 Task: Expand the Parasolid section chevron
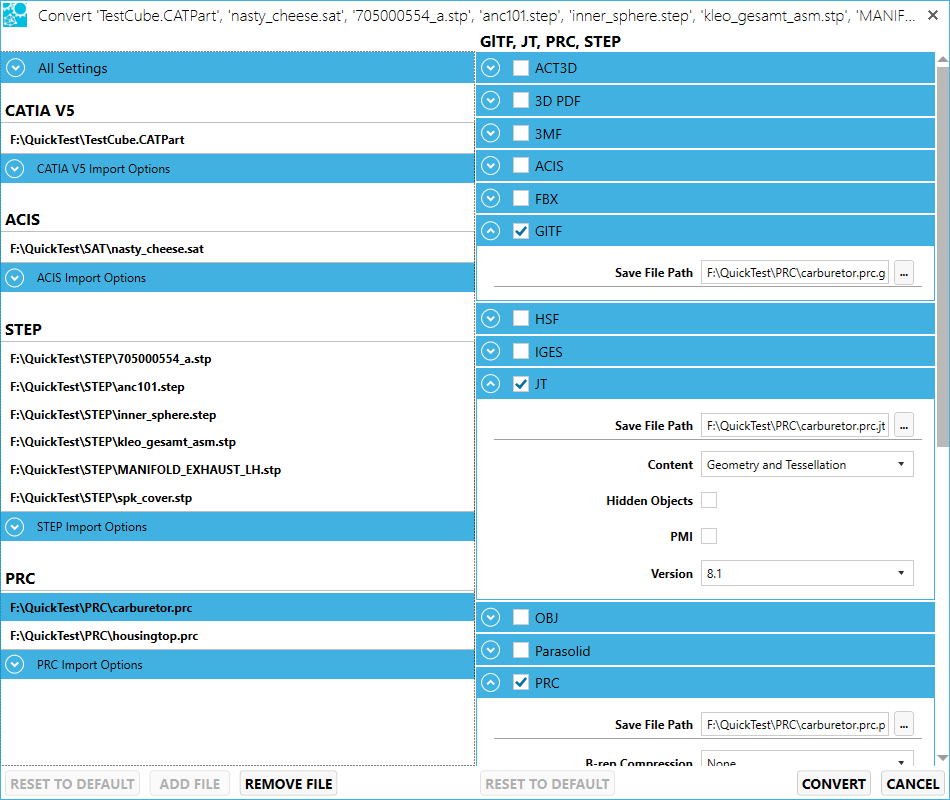point(490,651)
